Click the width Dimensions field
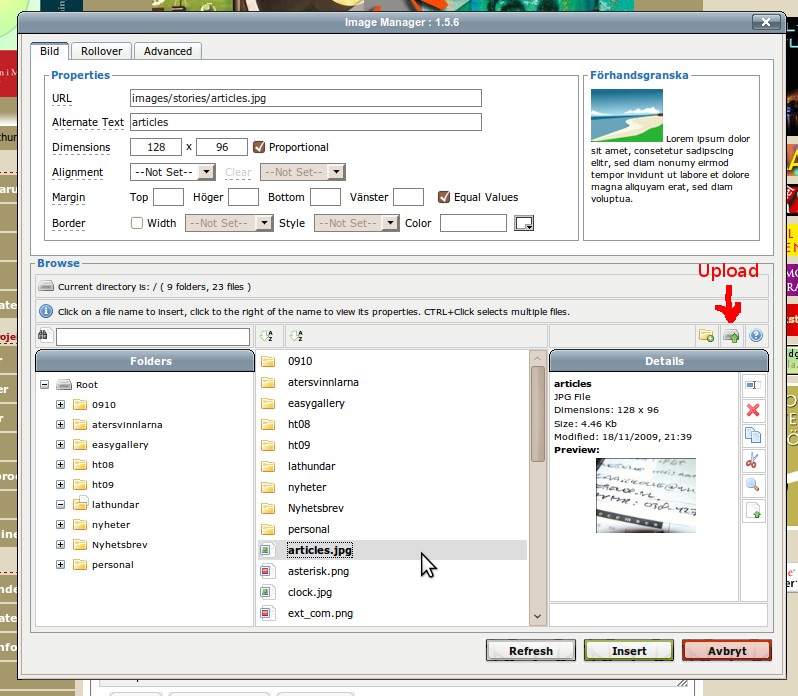798x696 pixels. 156,147
